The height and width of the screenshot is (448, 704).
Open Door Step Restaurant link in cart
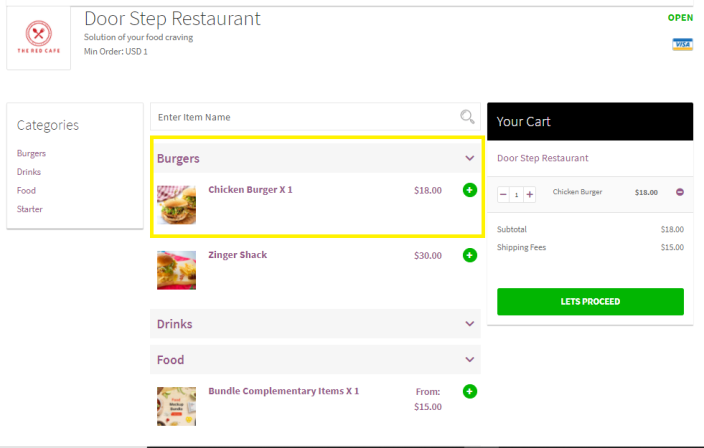tap(542, 158)
